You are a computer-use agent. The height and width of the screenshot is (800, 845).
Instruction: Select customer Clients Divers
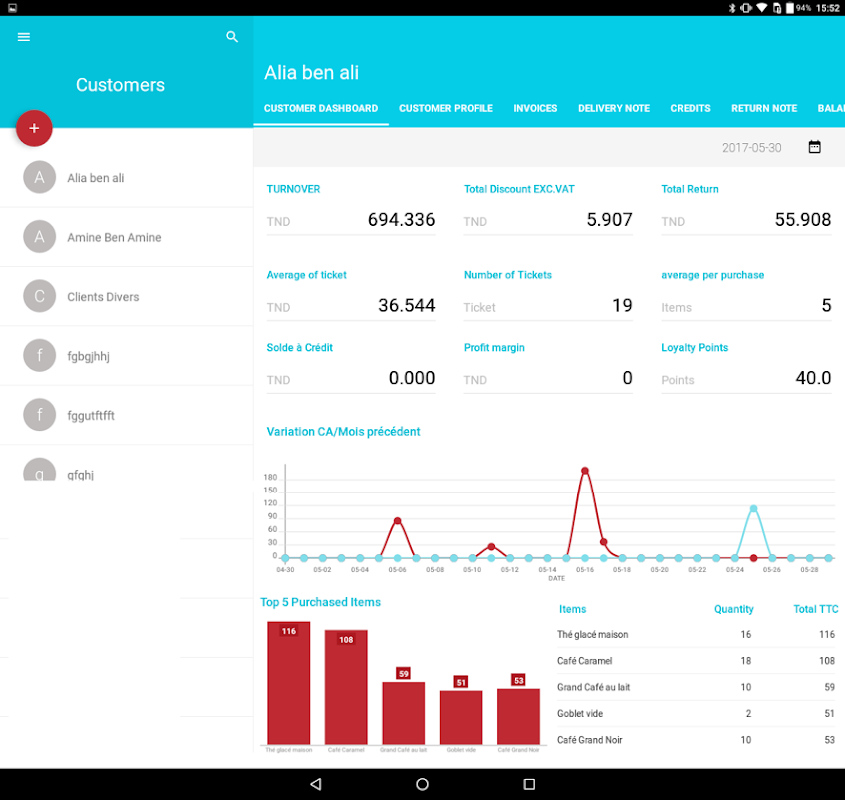click(127, 296)
